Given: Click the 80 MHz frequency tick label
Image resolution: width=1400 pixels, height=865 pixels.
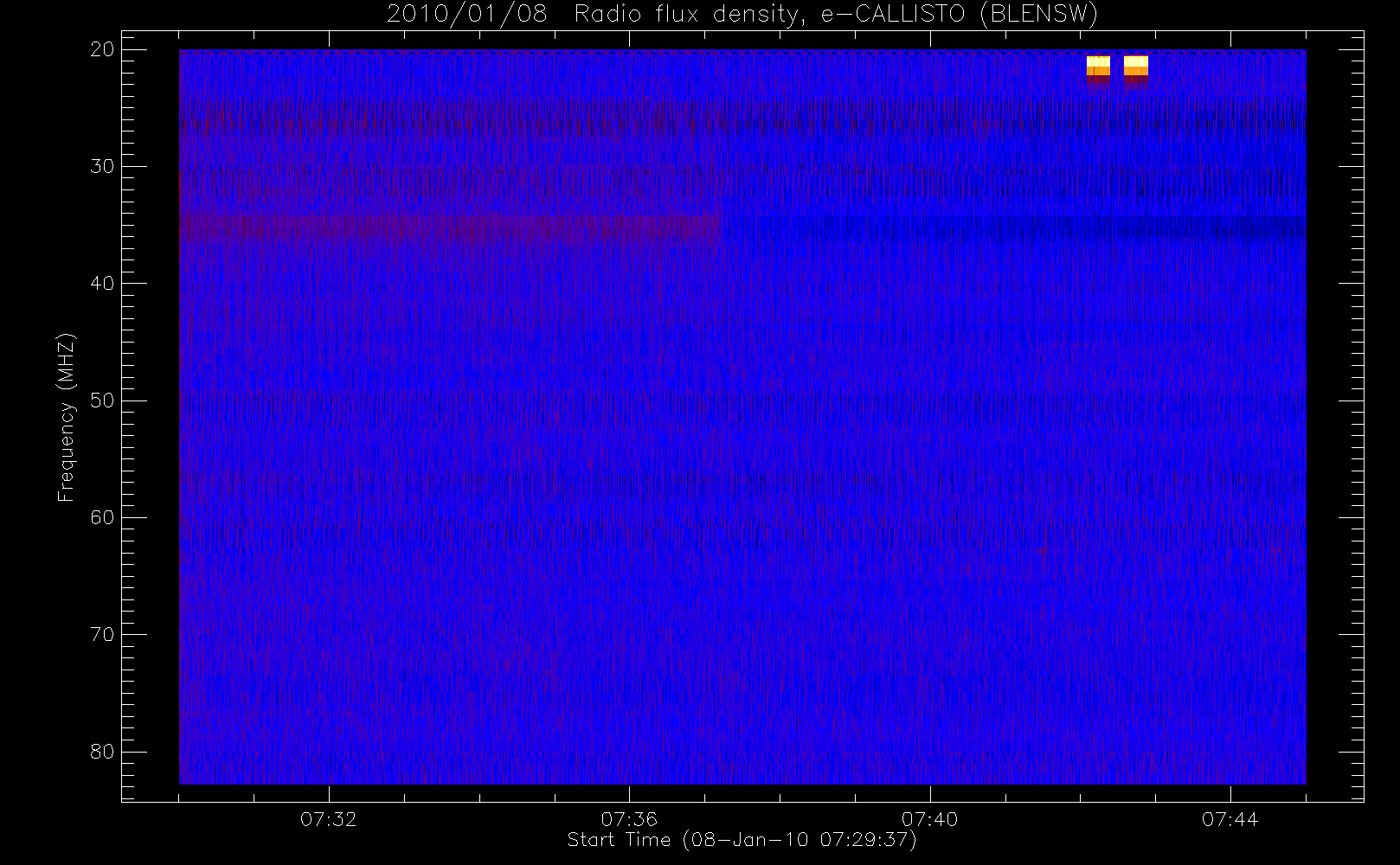Looking at the screenshot, I should point(102,752).
